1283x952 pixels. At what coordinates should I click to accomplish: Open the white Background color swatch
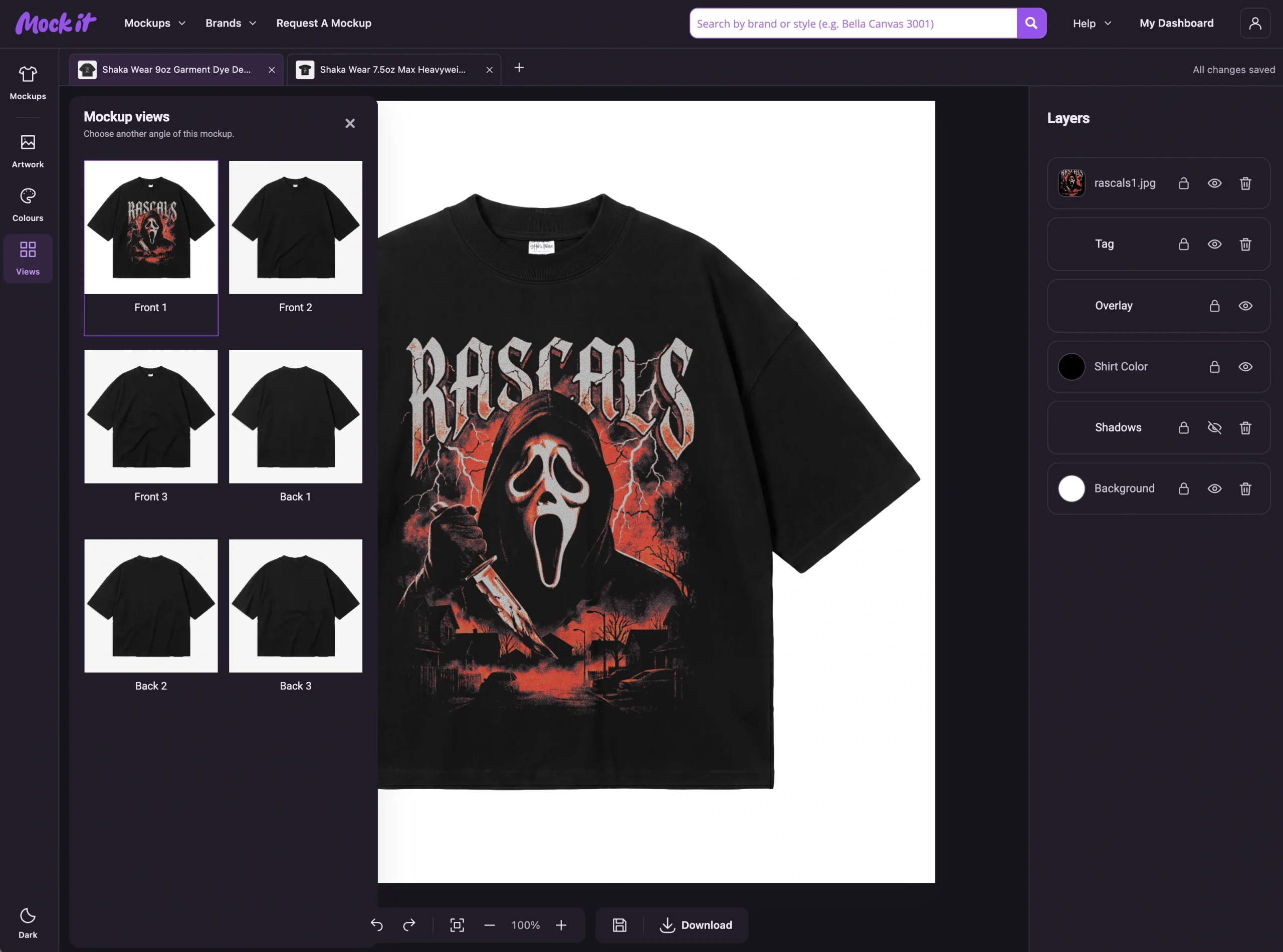1071,489
